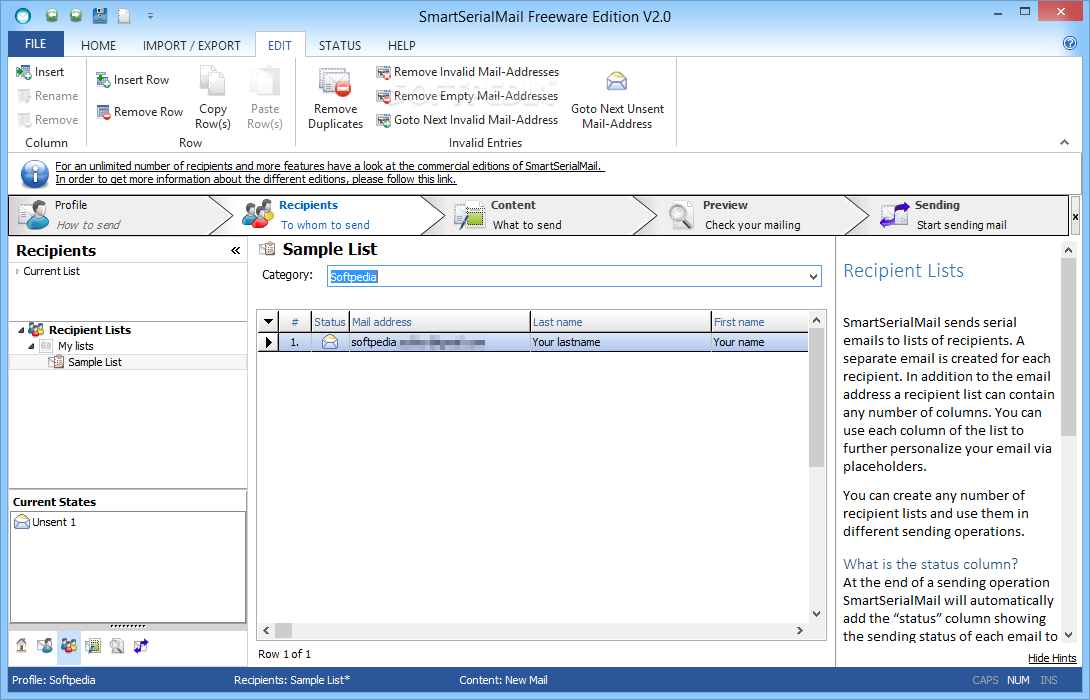Screen dimensions: 1090x700
Task: Select the Unsent 1 state
Action: click(46, 522)
